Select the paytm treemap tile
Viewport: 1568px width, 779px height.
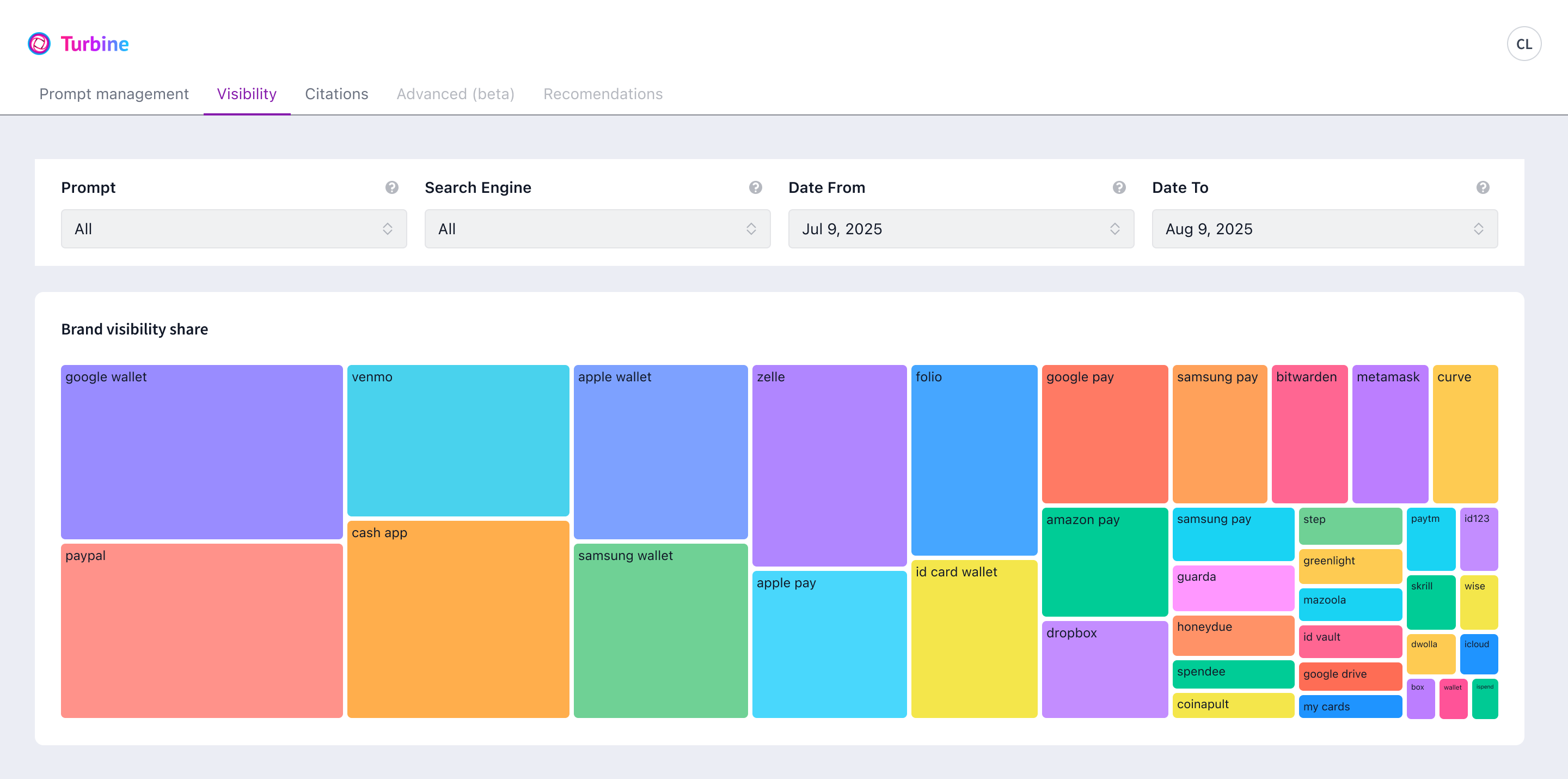pyautogui.click(x=1431, y=539)
